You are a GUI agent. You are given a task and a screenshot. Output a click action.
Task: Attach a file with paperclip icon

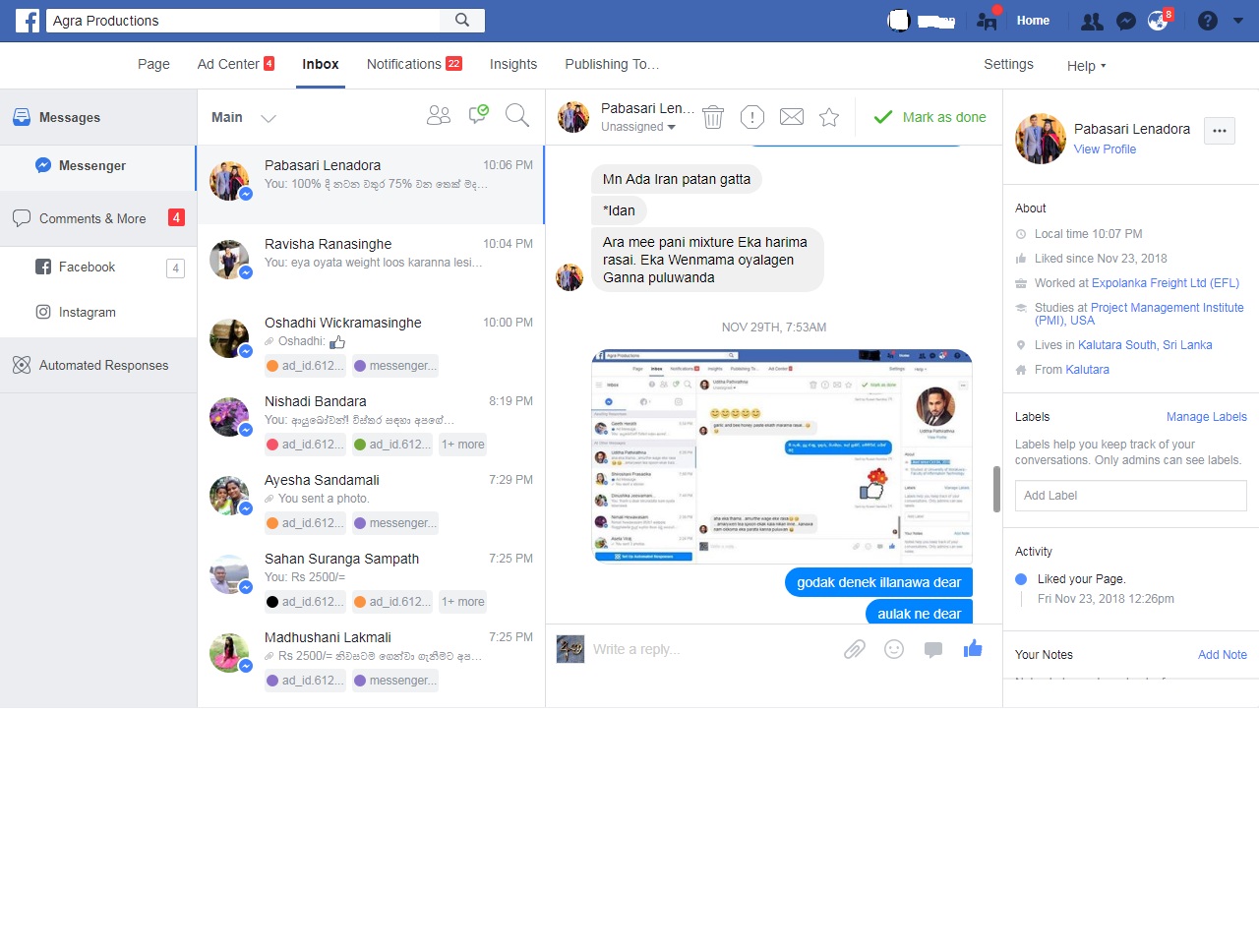click(855, 649)
